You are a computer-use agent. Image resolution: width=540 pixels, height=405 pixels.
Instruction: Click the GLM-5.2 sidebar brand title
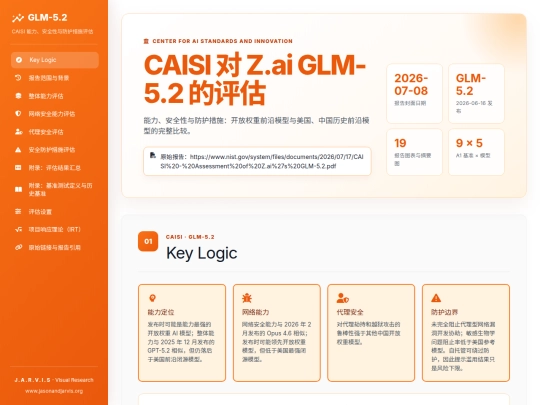click(48, 18)
